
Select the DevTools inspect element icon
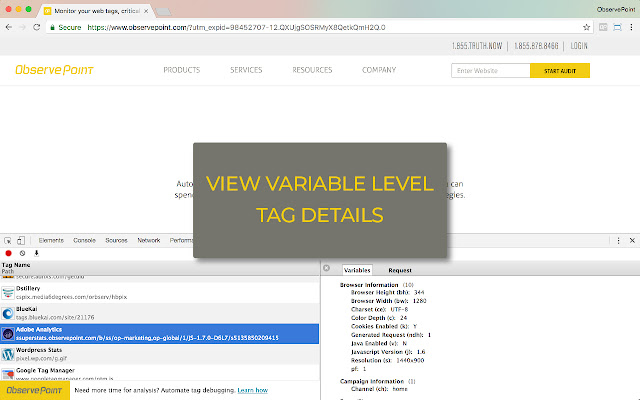[x=8, y=240]
